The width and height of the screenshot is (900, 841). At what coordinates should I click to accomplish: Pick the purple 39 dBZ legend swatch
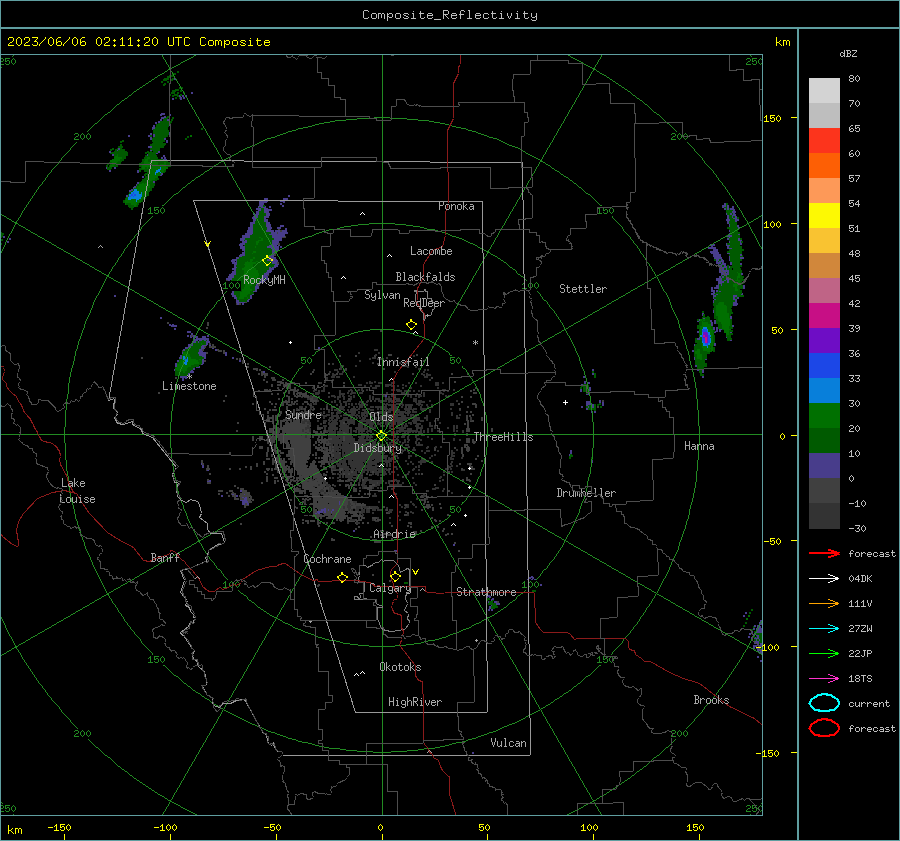(824, 340)
